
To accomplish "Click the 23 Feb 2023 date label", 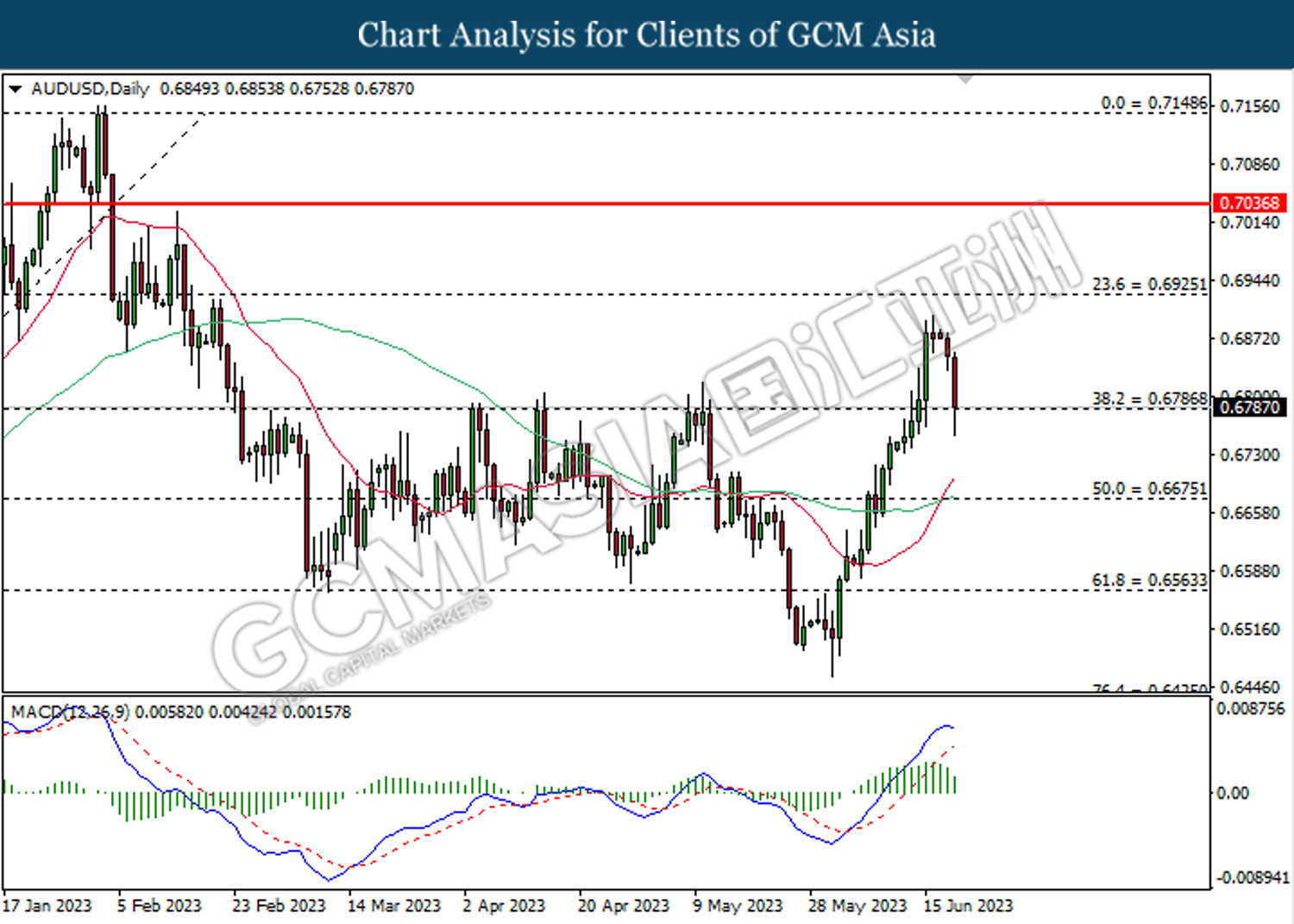I will pos(279,906).
